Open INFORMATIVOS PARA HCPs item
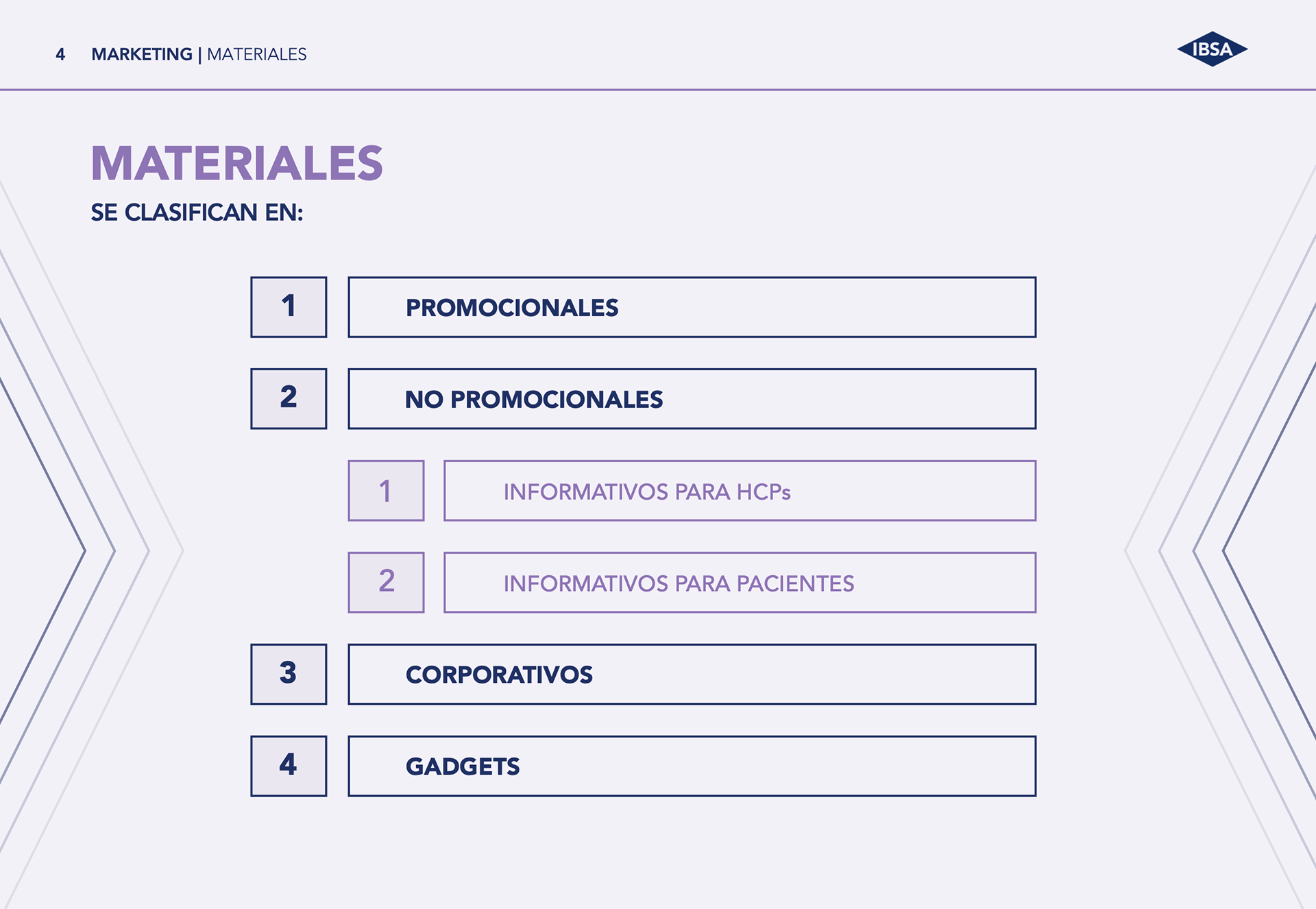Screen dimensions: 1316x909 (740, 491)
